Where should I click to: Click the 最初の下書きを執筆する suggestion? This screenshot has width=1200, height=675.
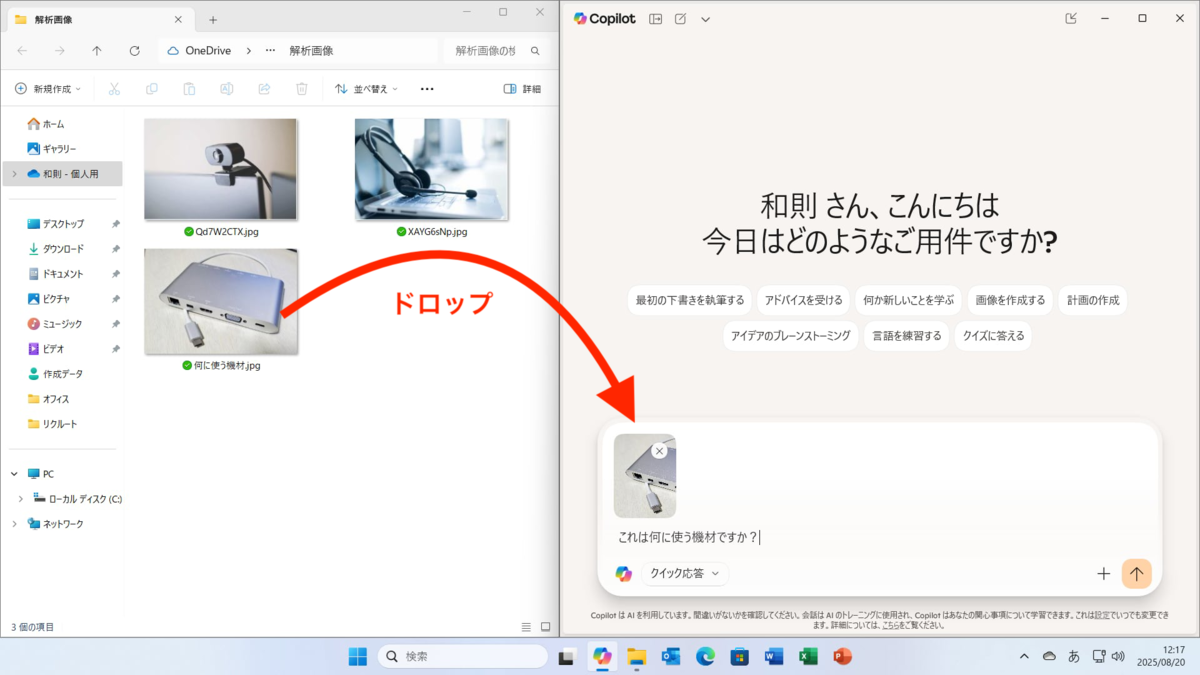pyautogui.click(x=690, y=300)
